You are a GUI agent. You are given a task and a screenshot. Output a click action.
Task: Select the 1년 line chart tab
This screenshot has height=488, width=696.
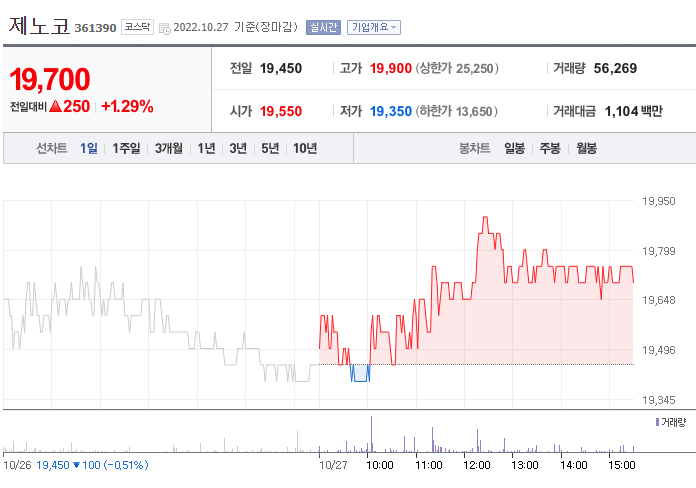[x=206, y=148]
